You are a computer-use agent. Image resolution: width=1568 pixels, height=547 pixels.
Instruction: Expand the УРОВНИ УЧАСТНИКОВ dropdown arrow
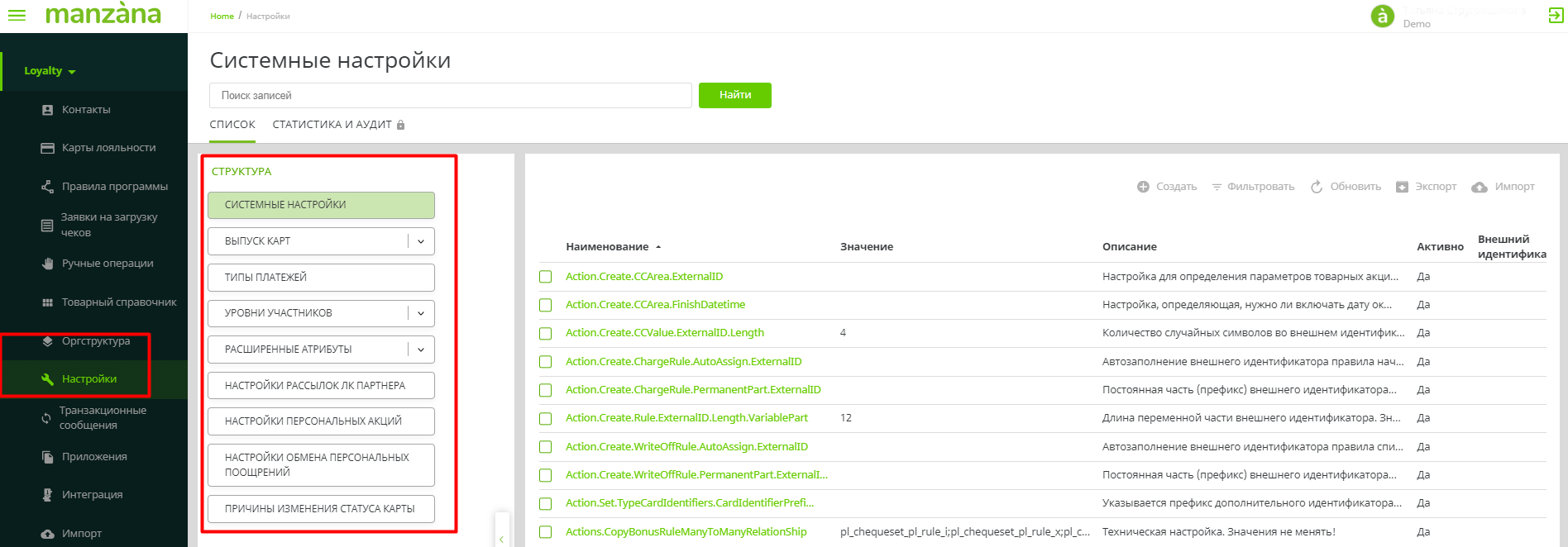click(421, 313)
